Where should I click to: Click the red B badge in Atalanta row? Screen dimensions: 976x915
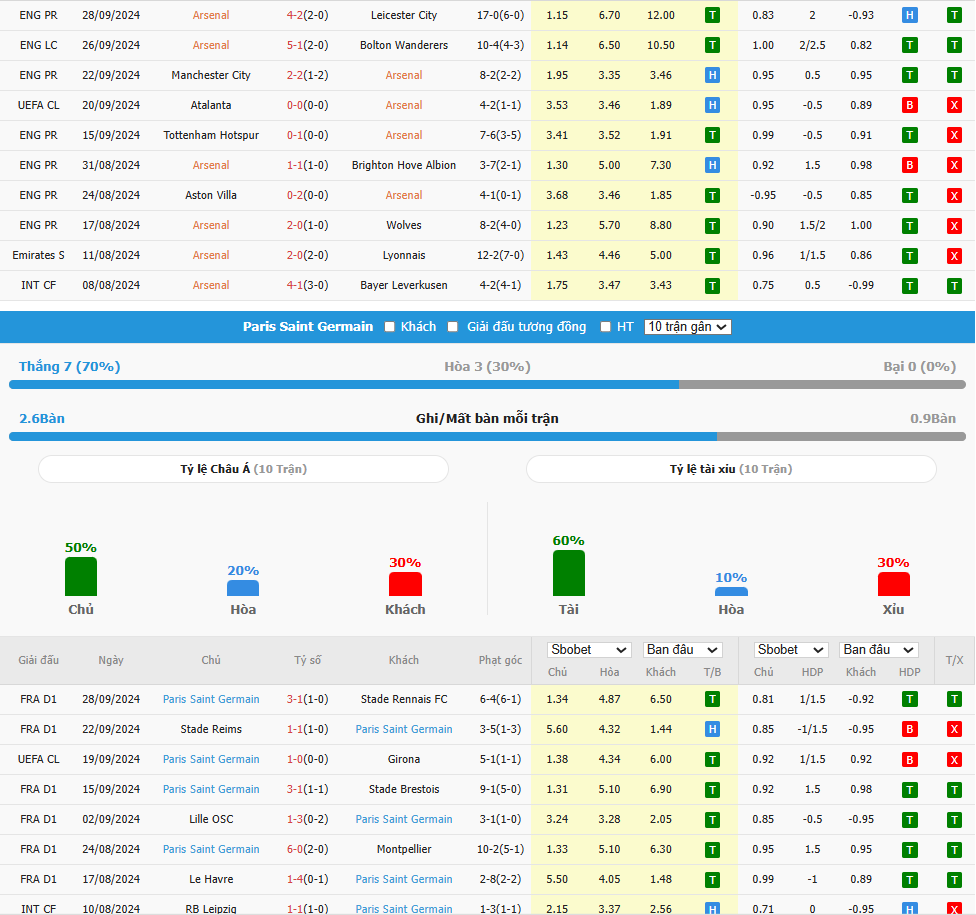tap(909, 105)
